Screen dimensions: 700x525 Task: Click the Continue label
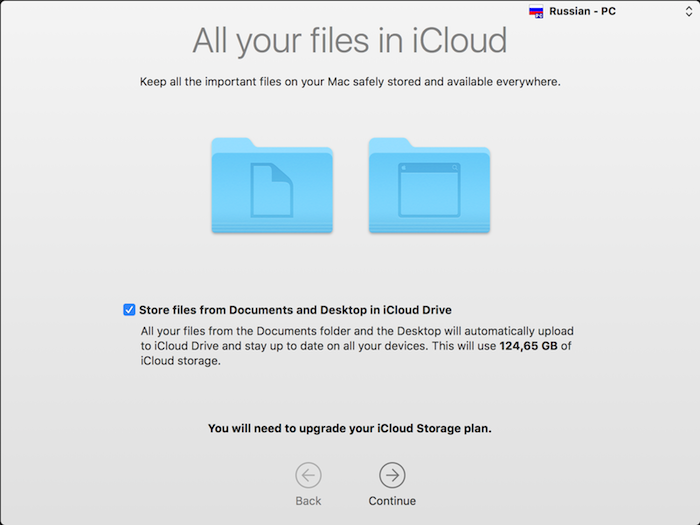pos(392,501)
